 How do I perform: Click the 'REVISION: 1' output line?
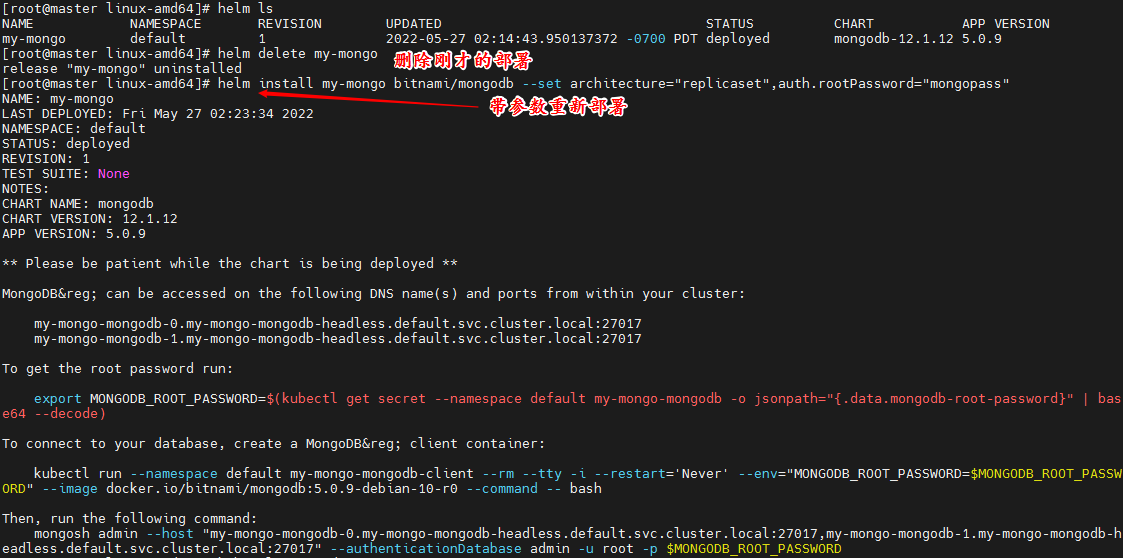[46, 159]
